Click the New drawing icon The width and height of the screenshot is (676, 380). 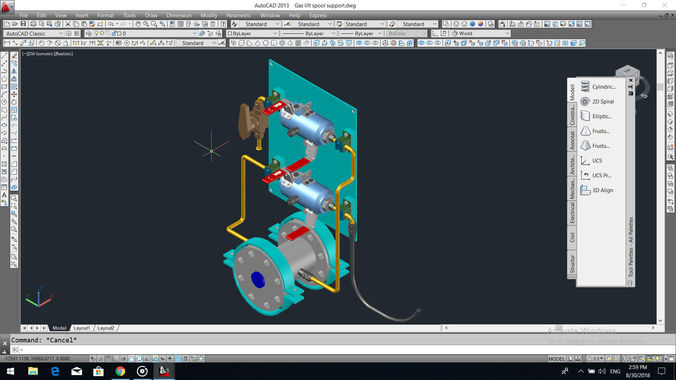tap(7, 24)
